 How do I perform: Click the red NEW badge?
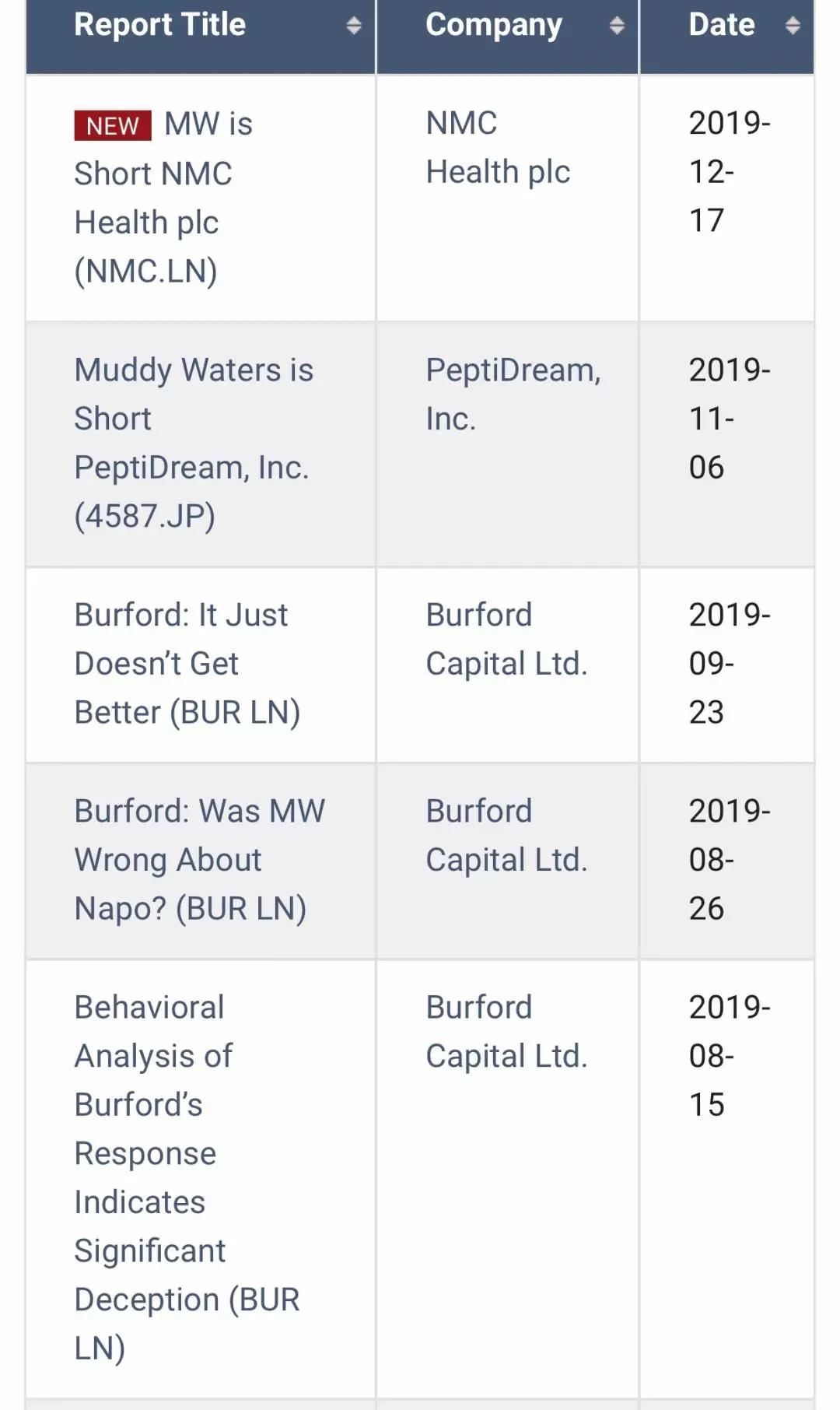(x=113, y=125)
